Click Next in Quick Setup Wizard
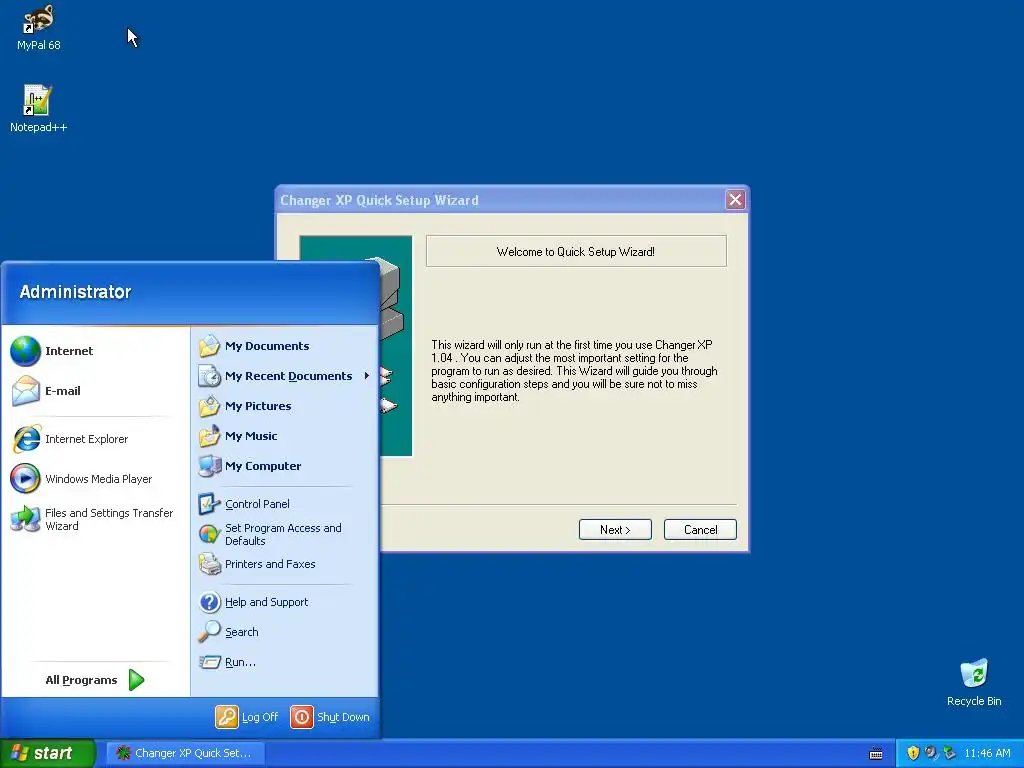The width and height of the screenshot is (1024, 768). click(x=615, y=530)
